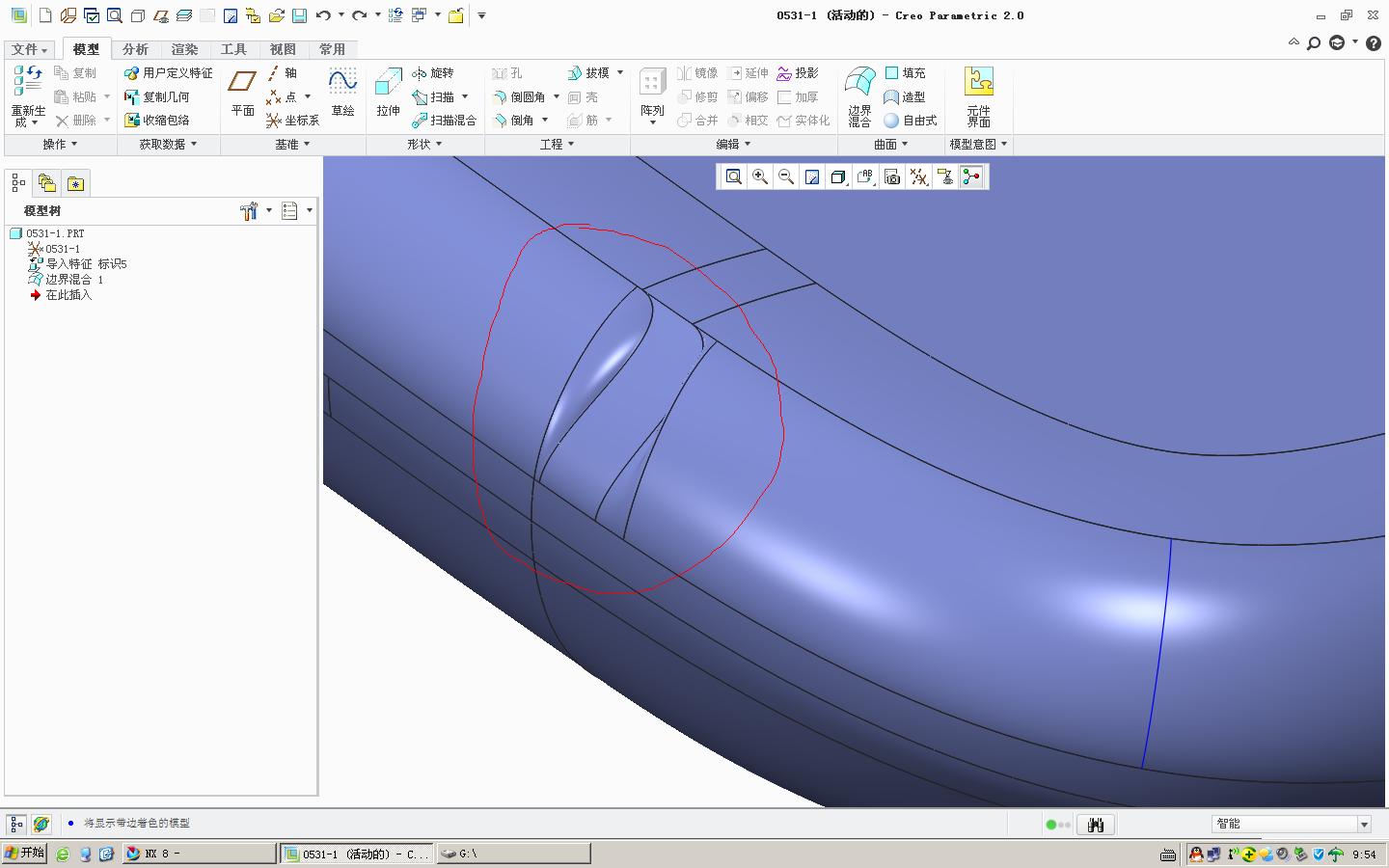Viewport: 1389px width, 868px height.
Task: Switch to the NX 8 taskbar window
Action: point(199,854)
